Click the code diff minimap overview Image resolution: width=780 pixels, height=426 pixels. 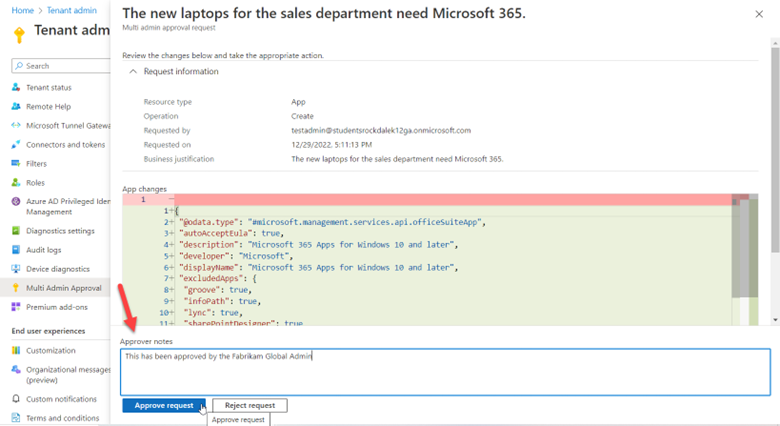(745, 260)
